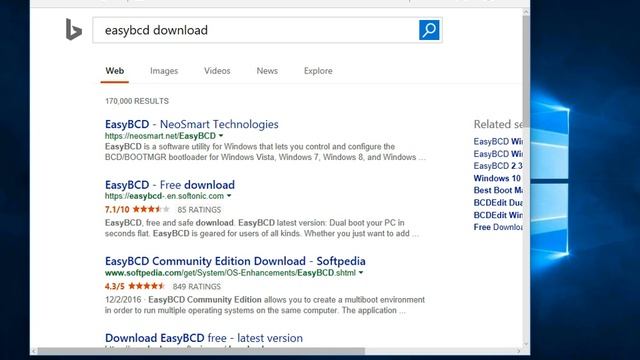Viewport: 640px width, 360px height.
Task: Open the News tab
Action: 267,71
